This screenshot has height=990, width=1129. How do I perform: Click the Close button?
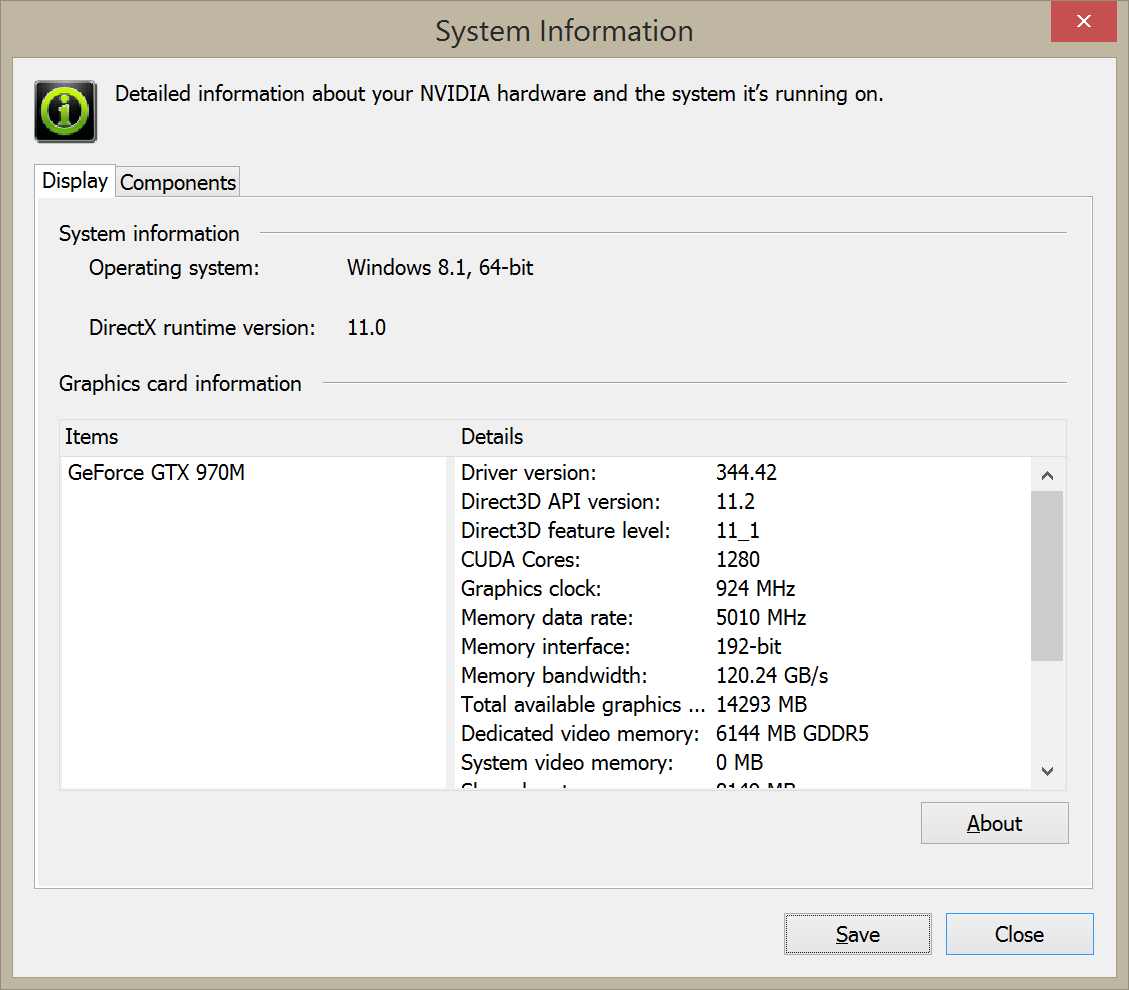(1020, 934)
